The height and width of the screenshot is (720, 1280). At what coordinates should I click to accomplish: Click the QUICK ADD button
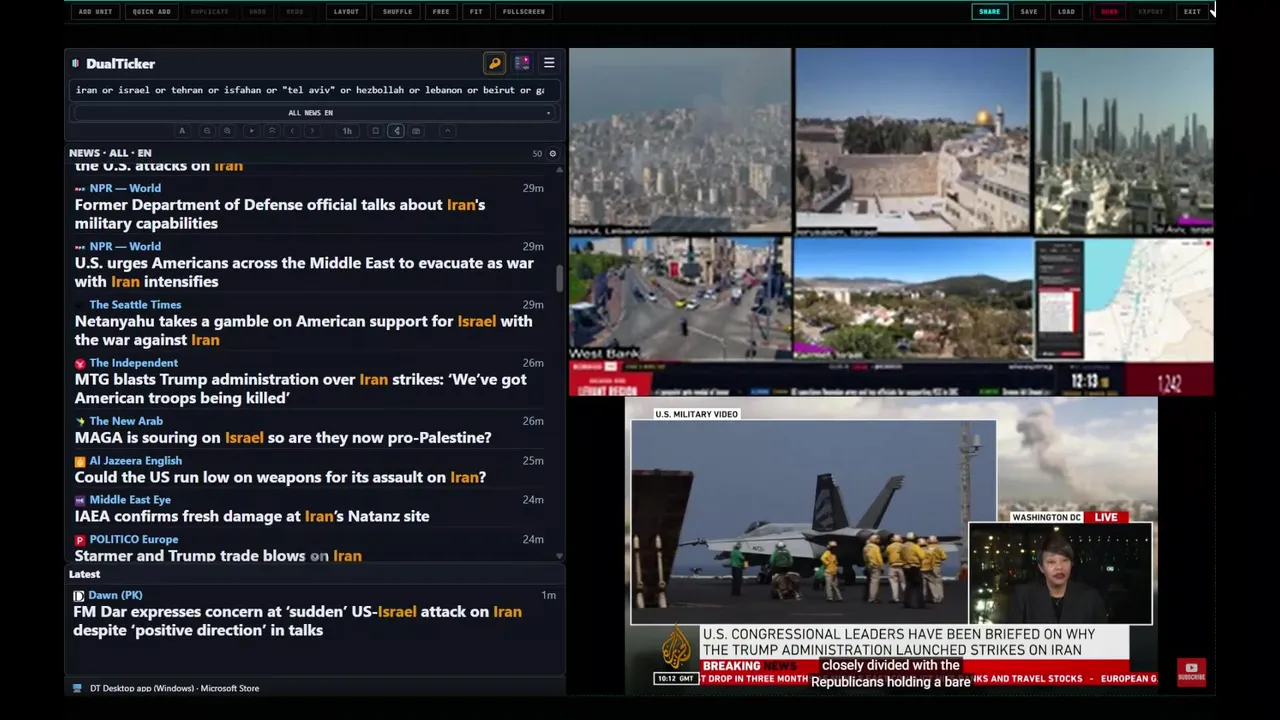click(152, 12)
